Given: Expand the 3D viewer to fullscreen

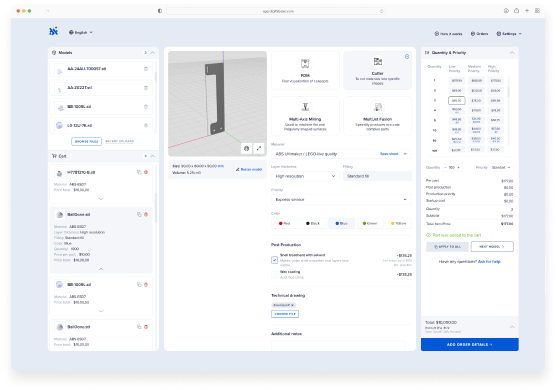Looking at the screenshot, I should 259,148.
